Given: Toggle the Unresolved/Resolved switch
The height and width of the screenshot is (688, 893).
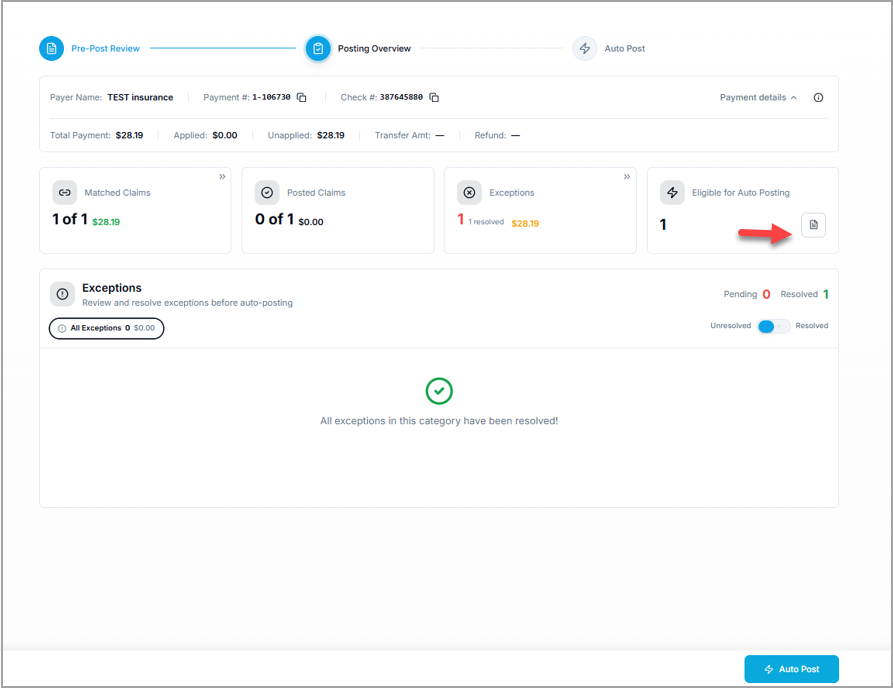Looking at the screenshot, I should tap(773, 326).
